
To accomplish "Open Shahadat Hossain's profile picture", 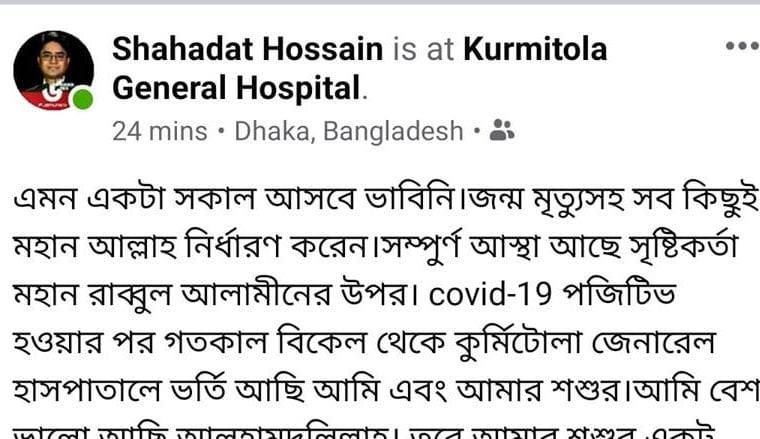I will click(53, 70).
